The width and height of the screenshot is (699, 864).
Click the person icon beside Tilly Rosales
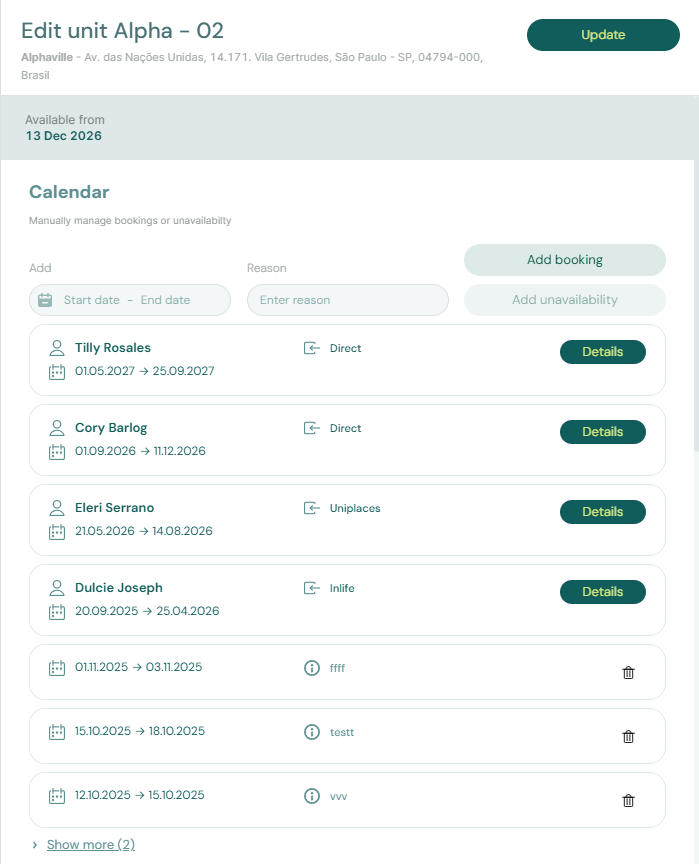(57, 348)
